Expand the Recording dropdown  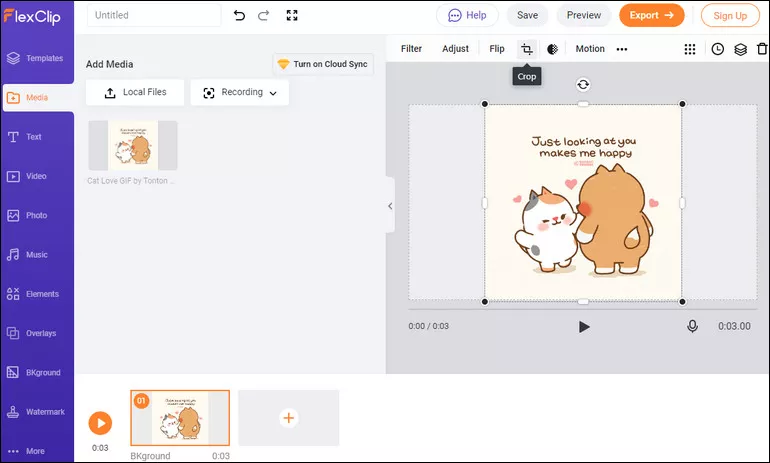tap(240, 92)
